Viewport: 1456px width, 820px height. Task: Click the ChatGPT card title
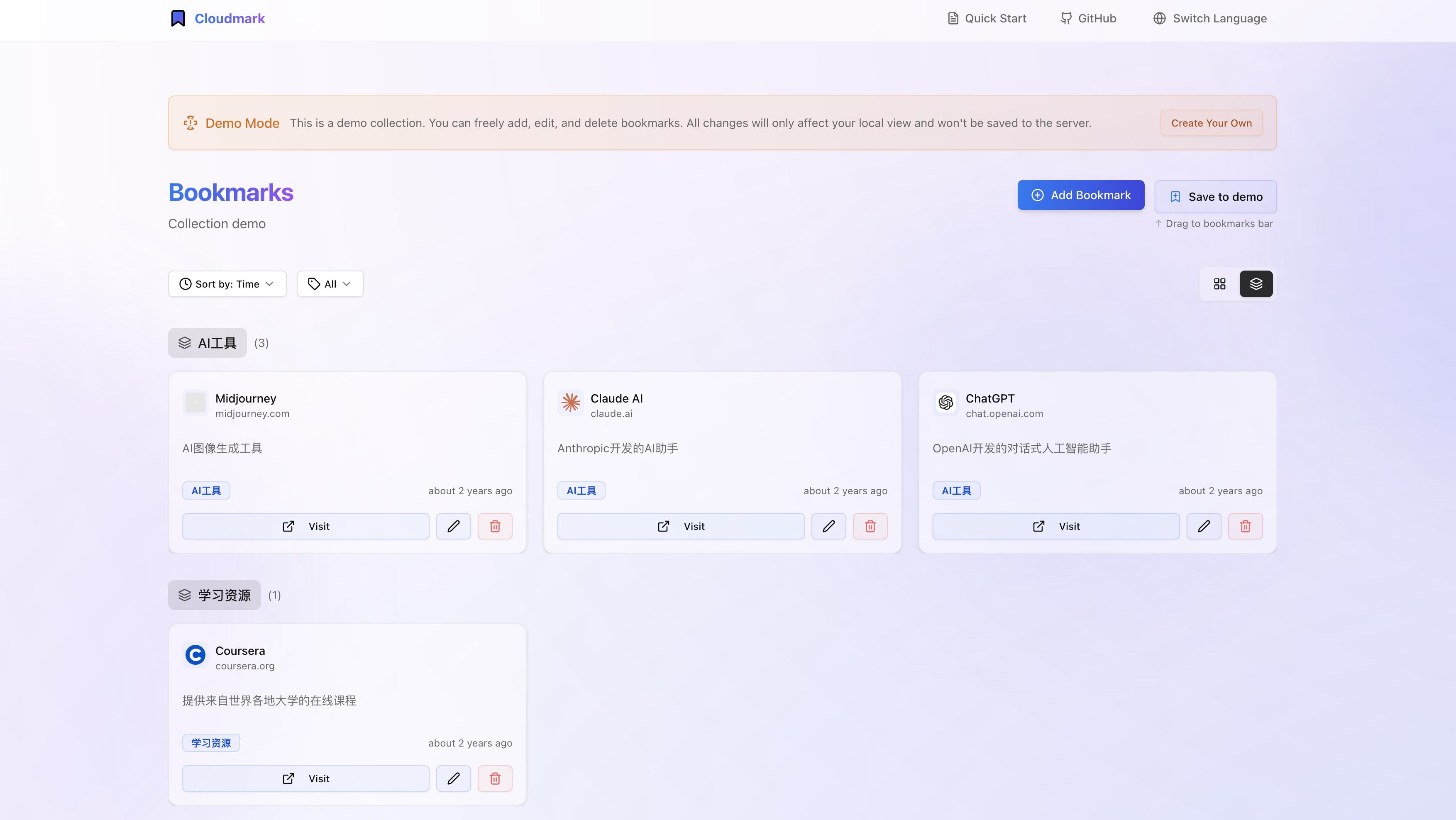990,398
